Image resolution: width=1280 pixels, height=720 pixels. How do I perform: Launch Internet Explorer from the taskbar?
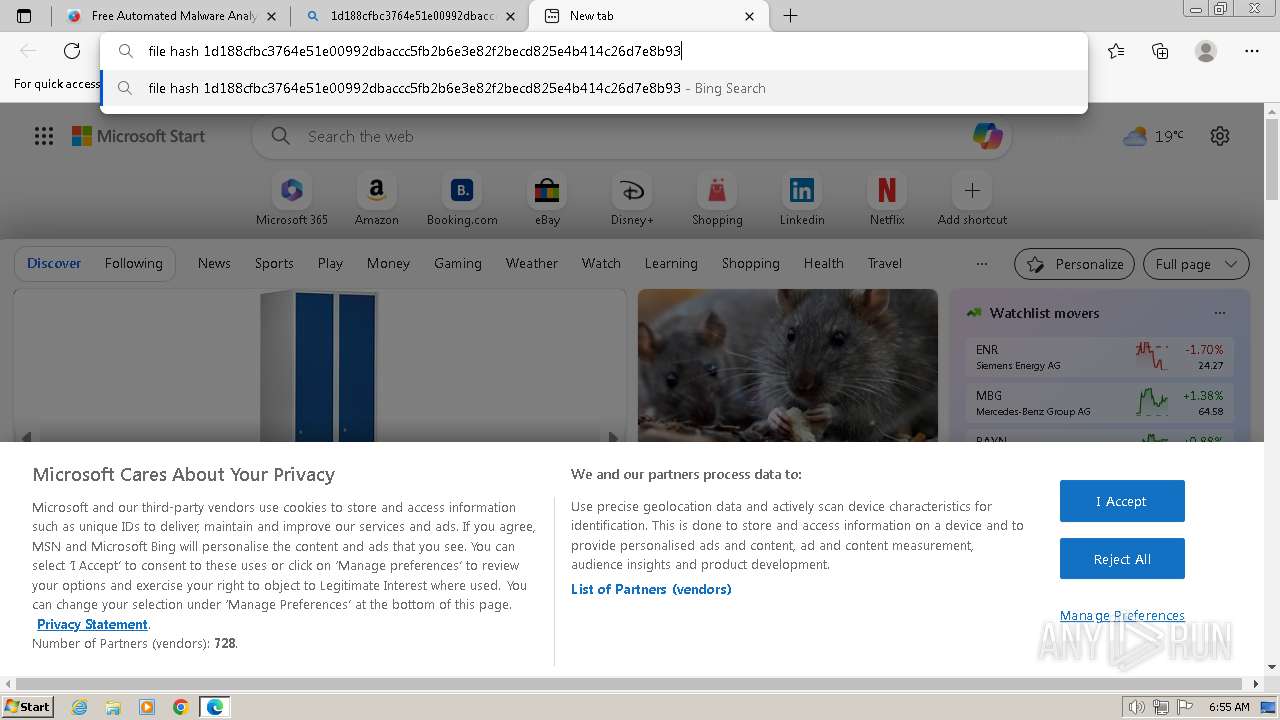point(80,707)
